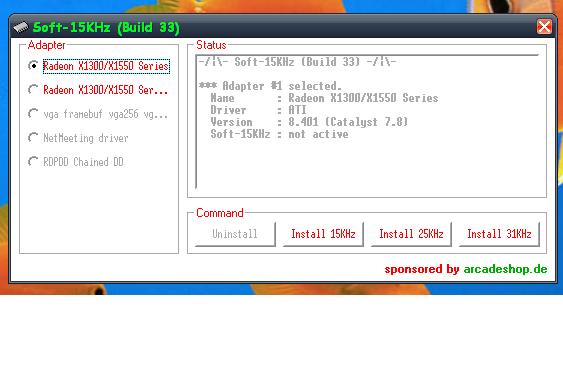This screenshot has height=384, width=563.
Task: Click the 'Name : Radeon X1300/X1550 Series' line
Action: click(x=324, y=98)
